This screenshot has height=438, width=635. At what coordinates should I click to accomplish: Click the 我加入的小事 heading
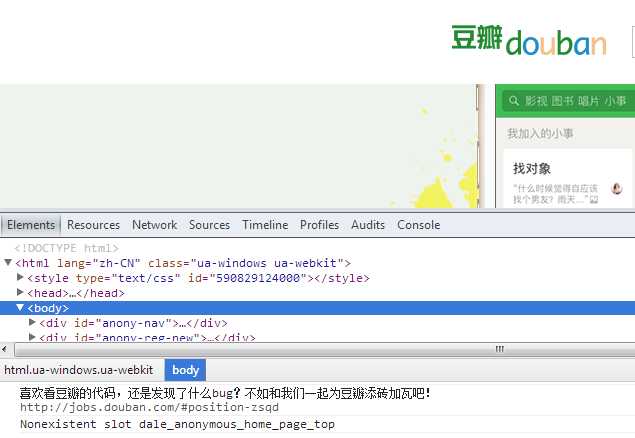tap(540, 134)
